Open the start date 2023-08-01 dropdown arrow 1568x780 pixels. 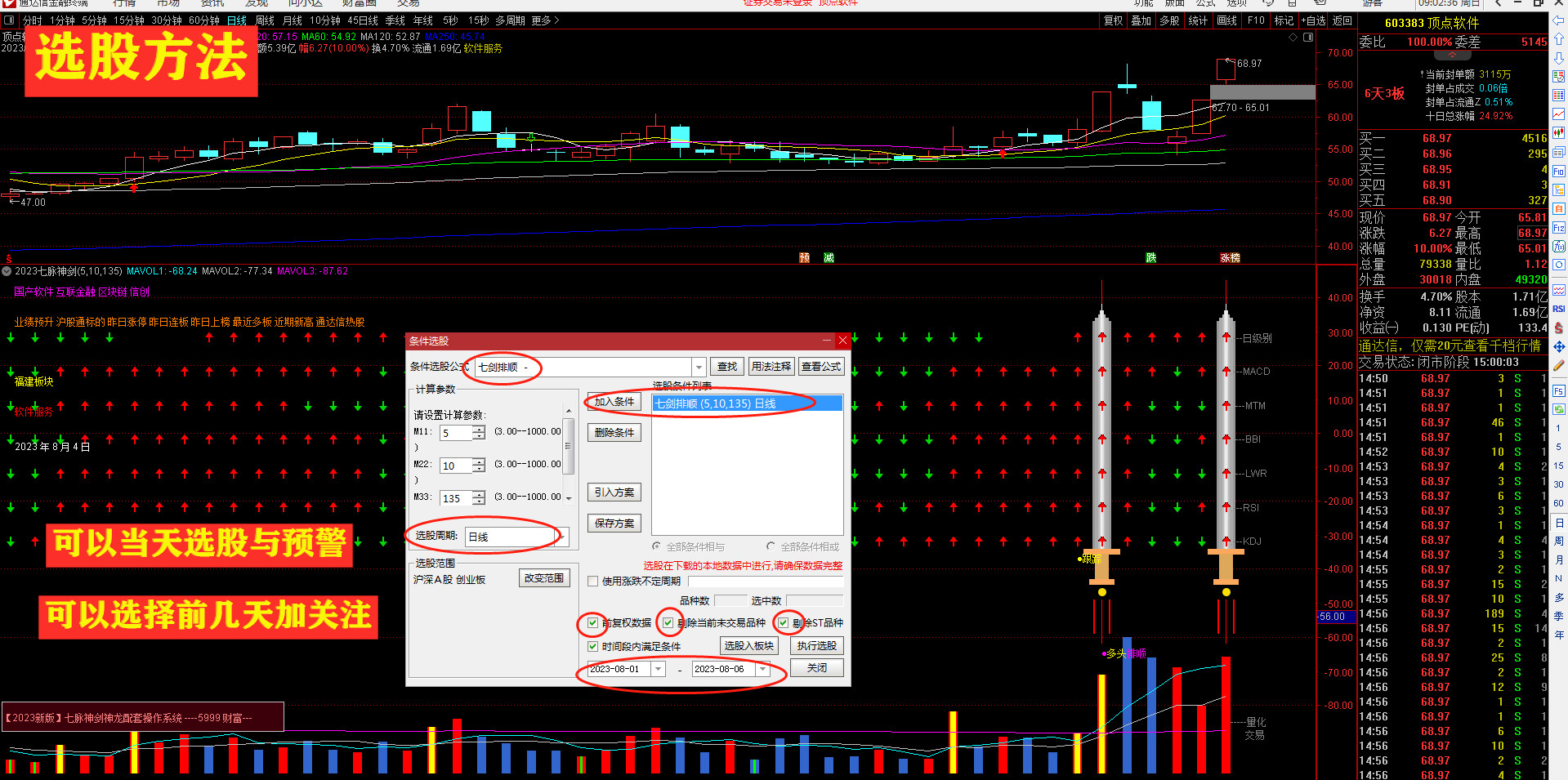click(x=659, y=669)
